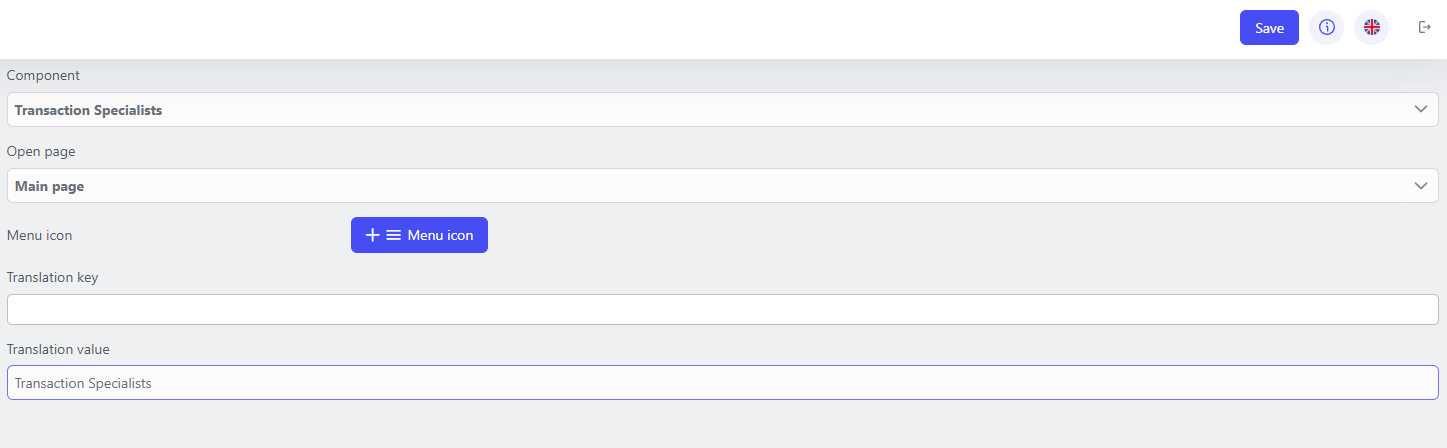Click the Open page field label
Image resolution: width=1447 pixels, height=448 pixels.
(x=41, y=151)
